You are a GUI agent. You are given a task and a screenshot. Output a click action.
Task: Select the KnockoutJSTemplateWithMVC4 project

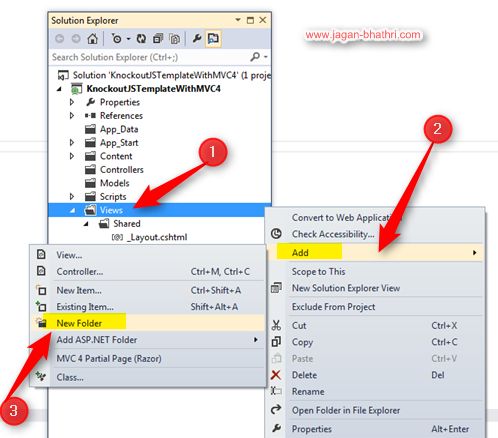[x=153, y=89]
